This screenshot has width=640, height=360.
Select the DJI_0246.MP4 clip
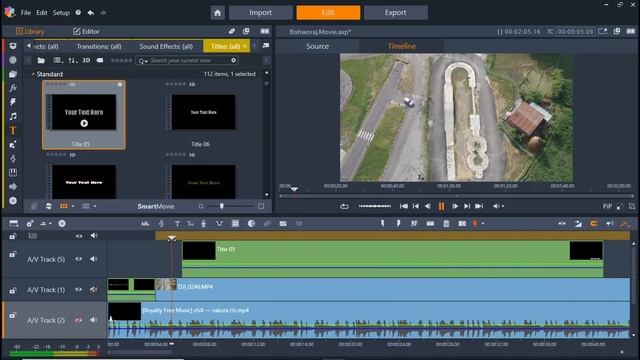(392, 289)
